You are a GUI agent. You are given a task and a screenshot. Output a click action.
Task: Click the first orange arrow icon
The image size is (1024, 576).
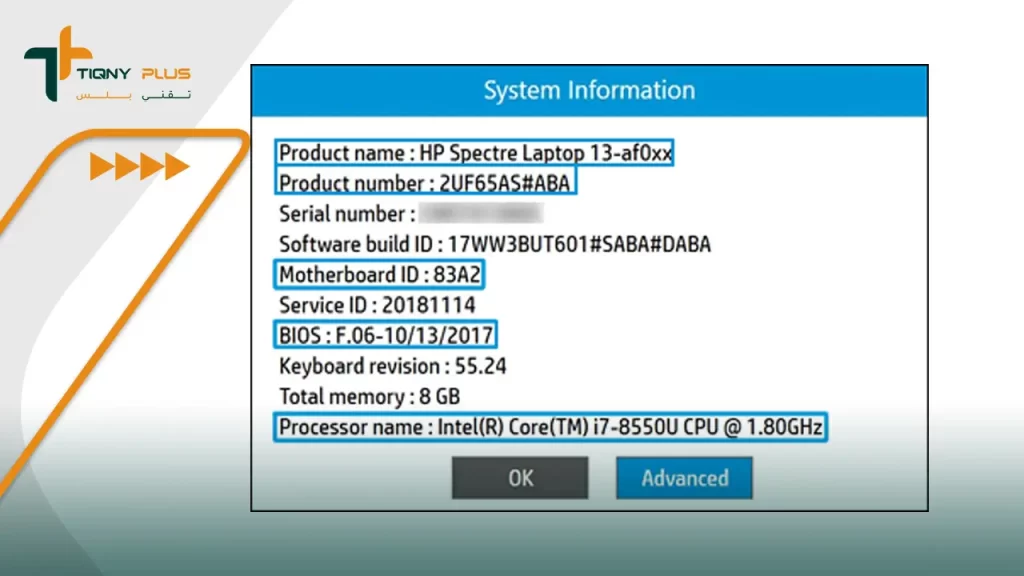[102, 167]
